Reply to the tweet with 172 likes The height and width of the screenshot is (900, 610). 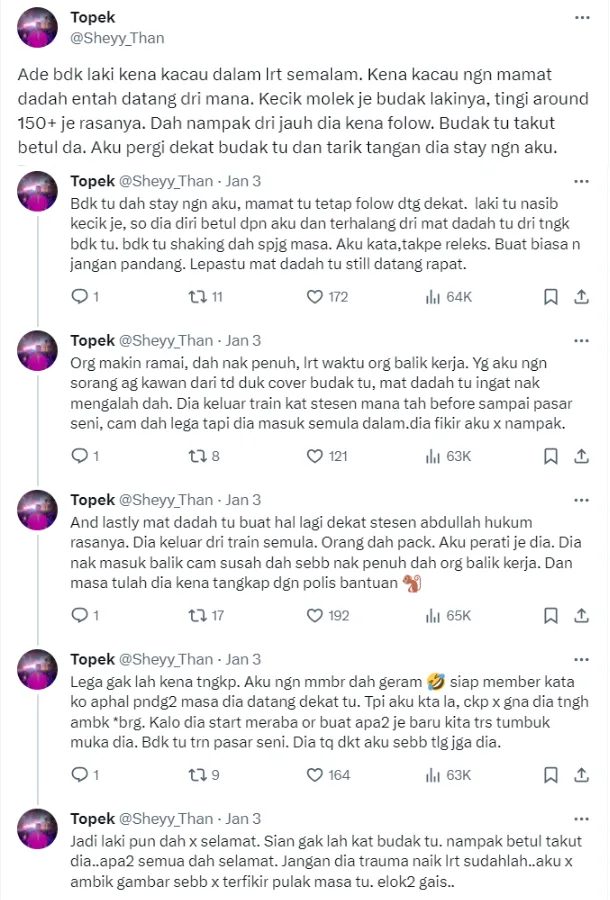coord(82,297)
